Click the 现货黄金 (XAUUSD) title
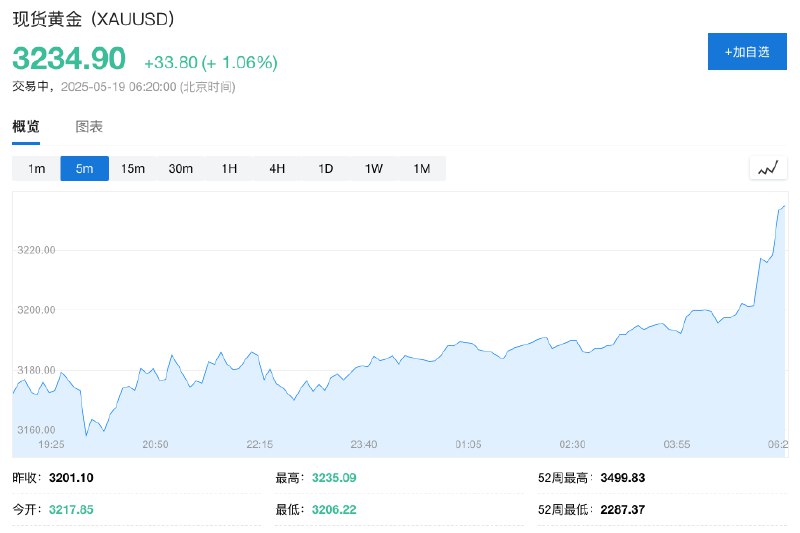 (93, 19)
